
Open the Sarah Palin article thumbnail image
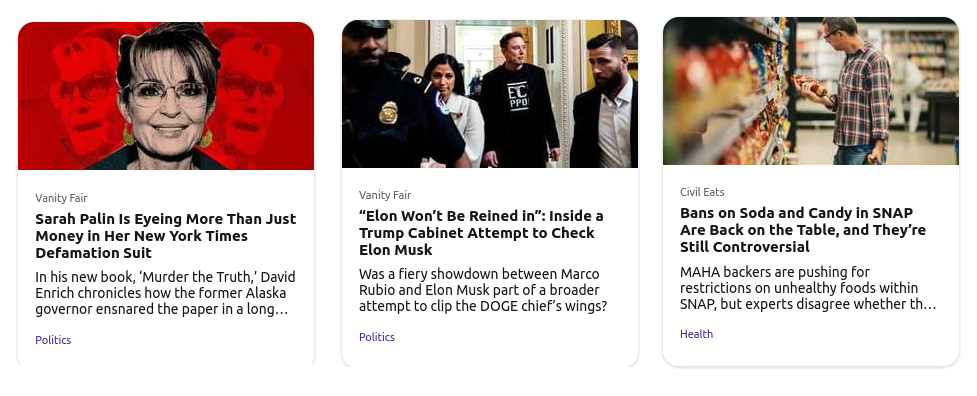pos(166,96)
